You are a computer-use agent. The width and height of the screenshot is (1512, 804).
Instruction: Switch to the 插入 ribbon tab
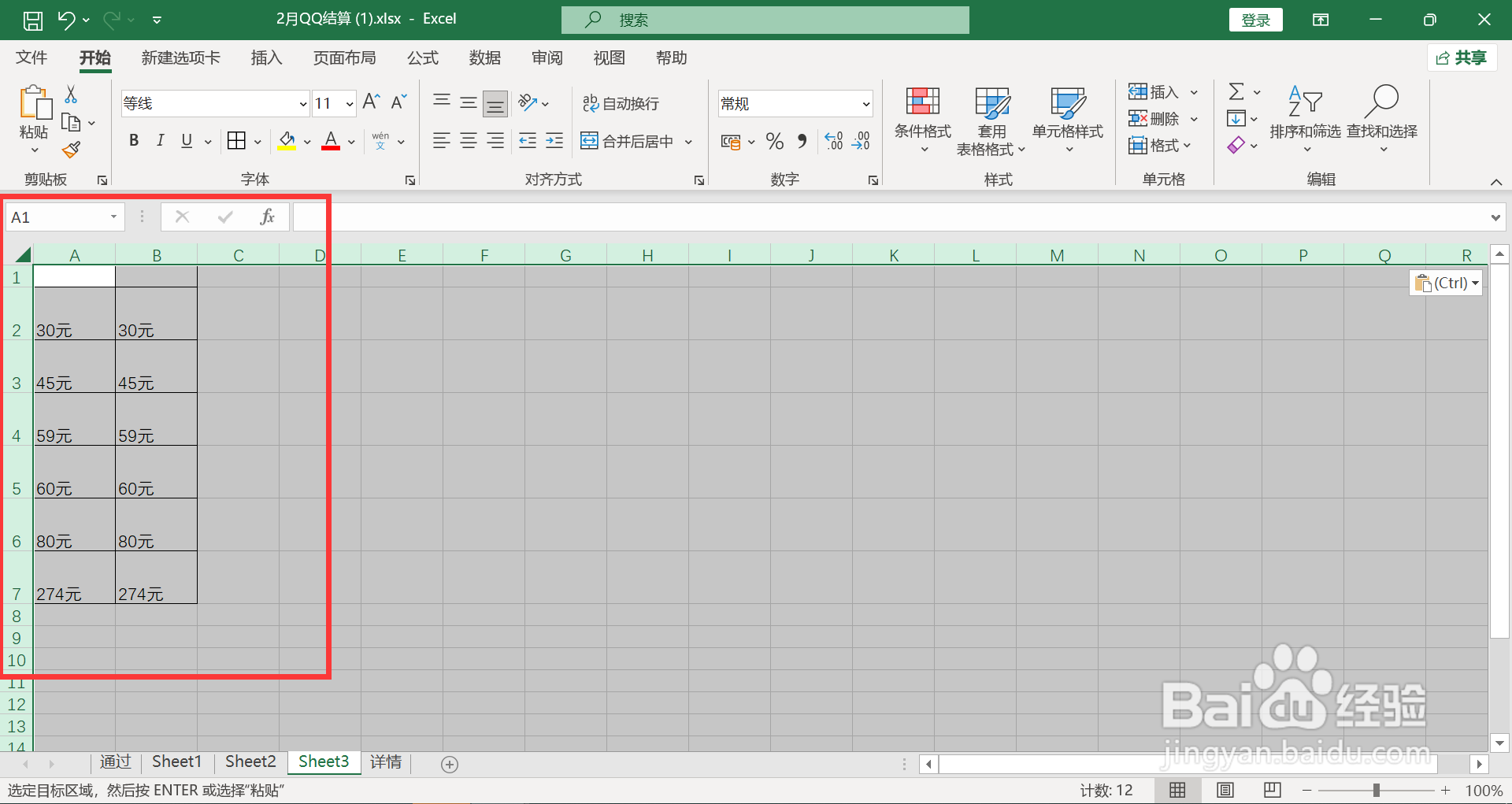pos(266,57)
